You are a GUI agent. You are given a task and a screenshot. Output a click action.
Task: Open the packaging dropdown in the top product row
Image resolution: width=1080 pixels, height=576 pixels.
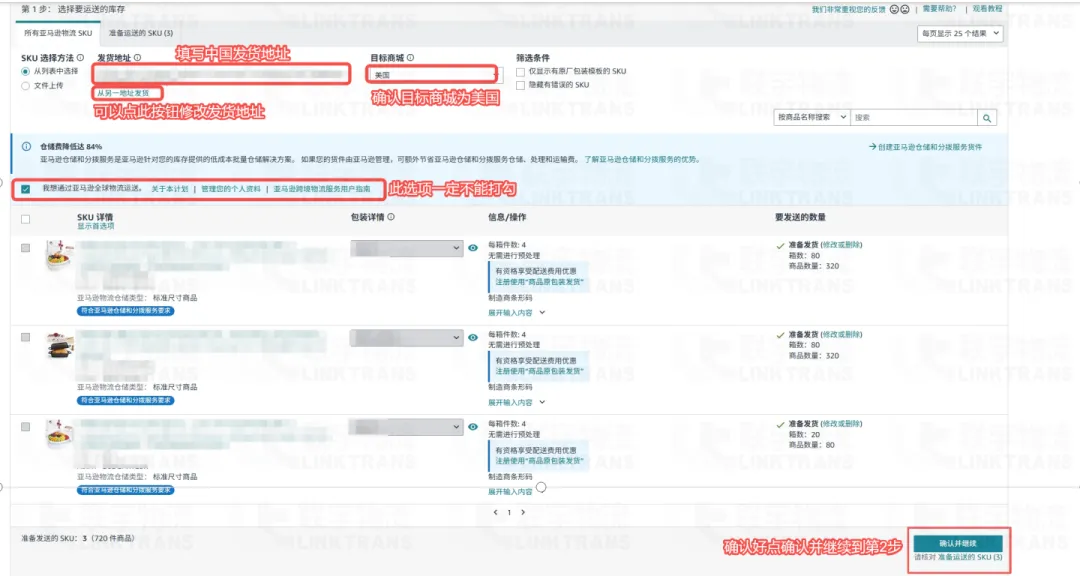coord(406,248)
